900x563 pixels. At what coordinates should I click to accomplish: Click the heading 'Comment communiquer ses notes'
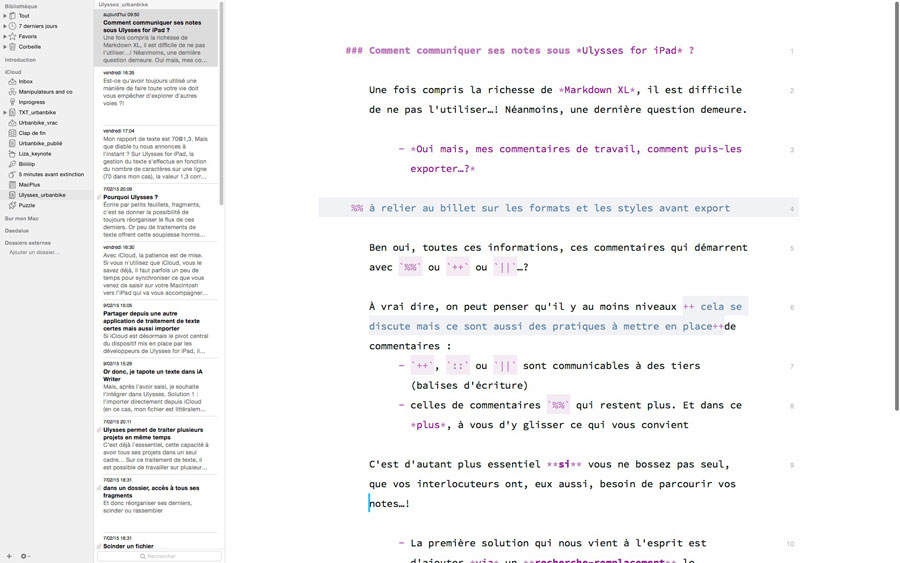(x=519, y=51)
